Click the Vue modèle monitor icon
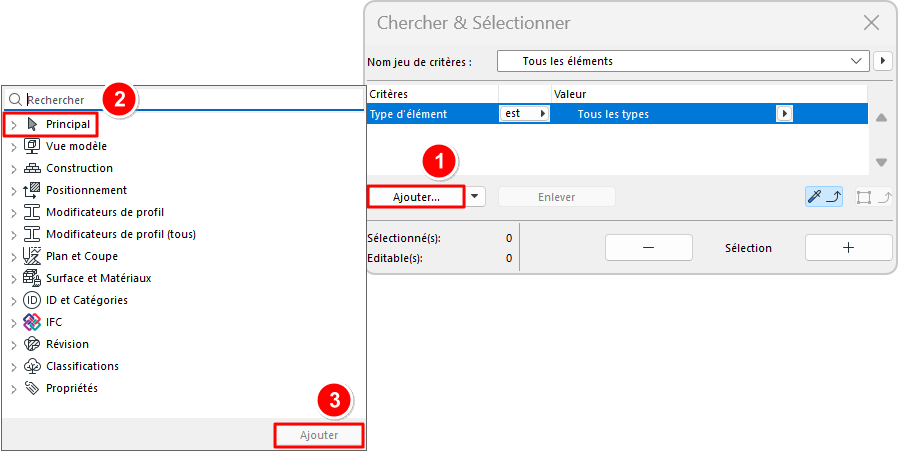The height and width of the screenshot is (452, 898). tap(31, 146)
